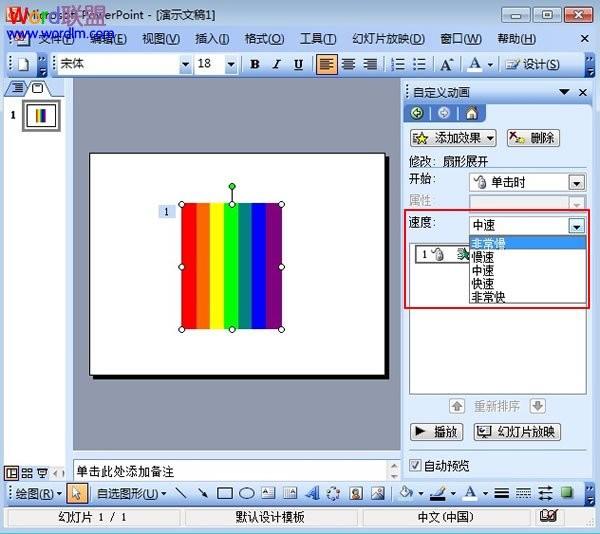Choose 慢速 speed option
Viewport: 600px width, 534px height.
coord(528,256)
